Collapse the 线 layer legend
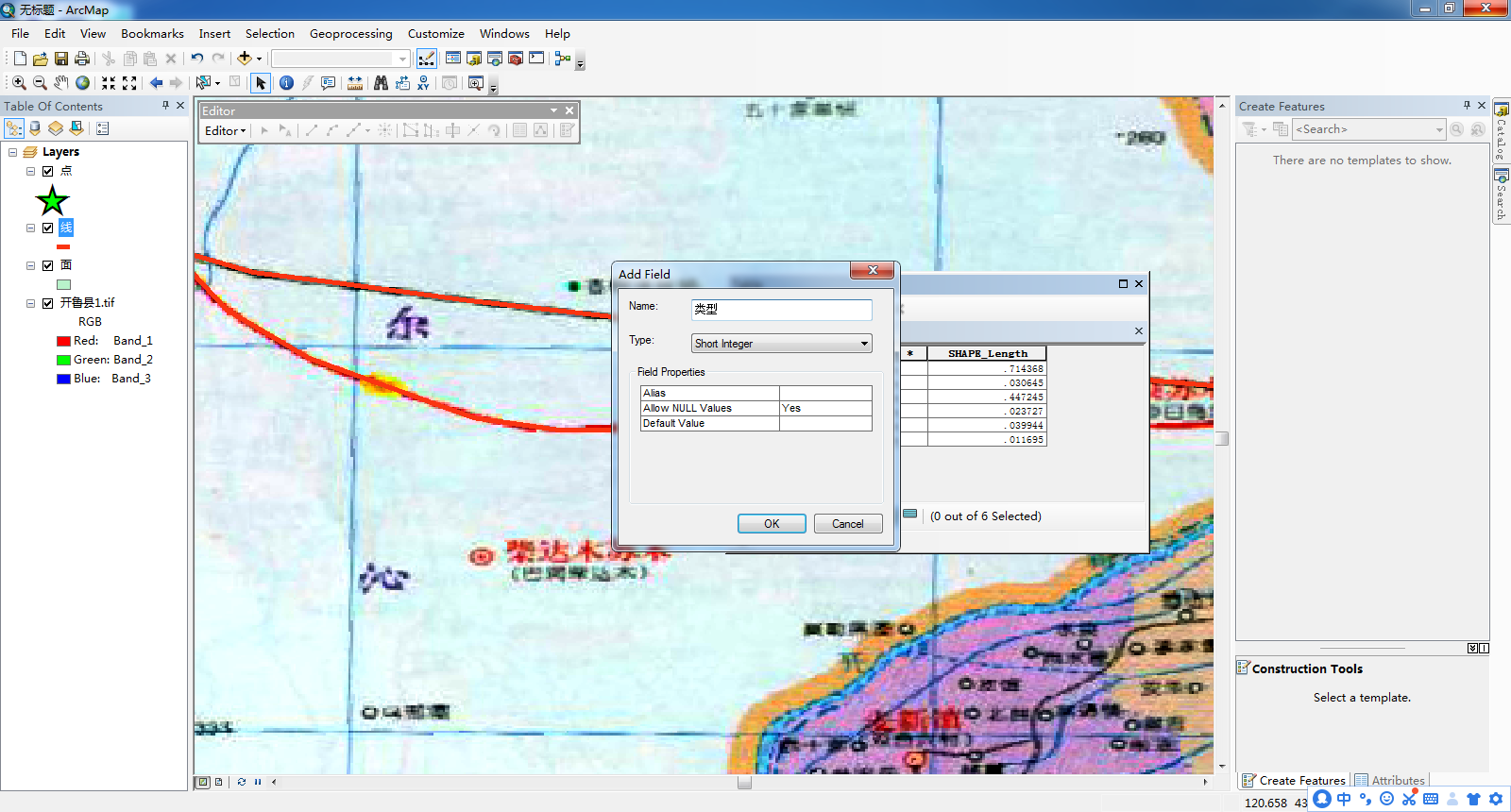This screenshot has width=1511, height=812. point(30,228)
